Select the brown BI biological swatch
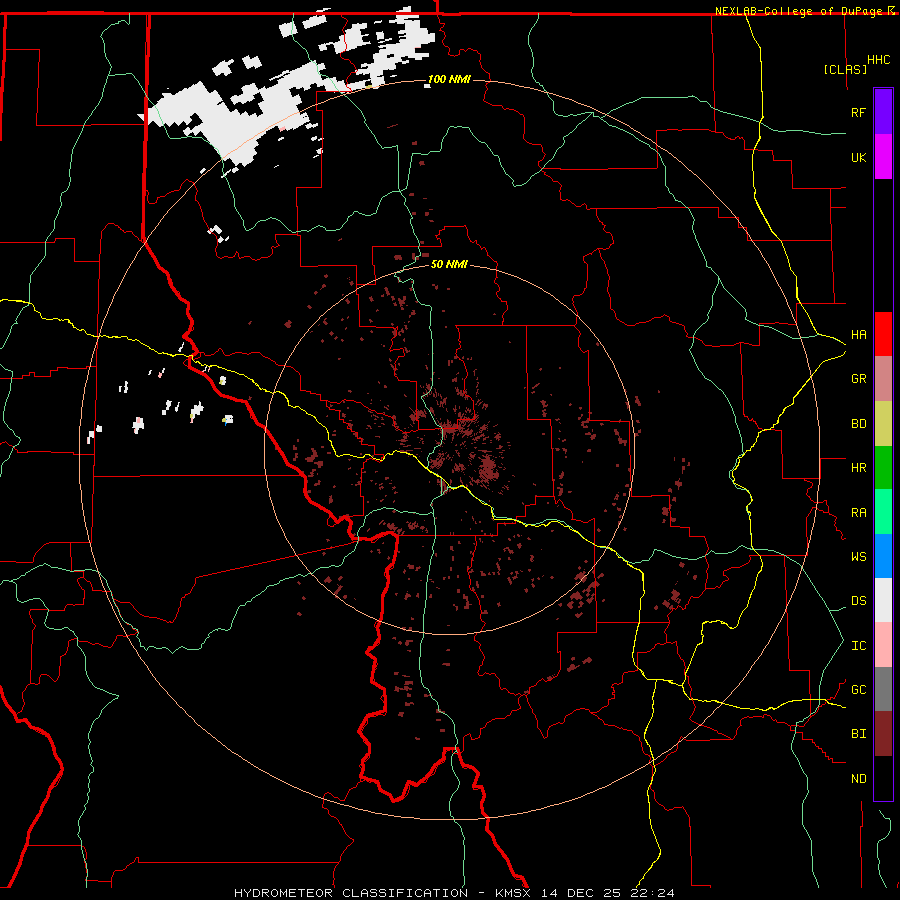Screen dimensions: 900x900 click(883, 734)
